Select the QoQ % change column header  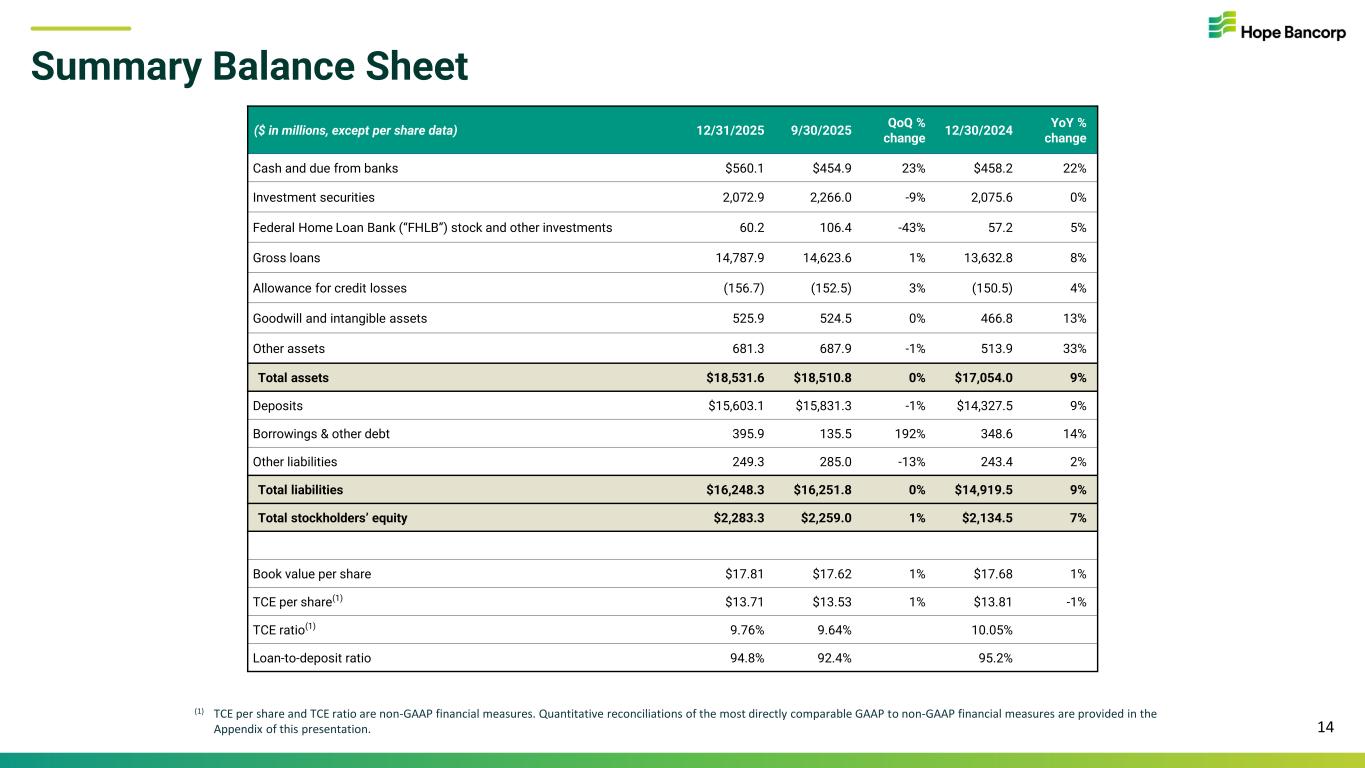904,130
